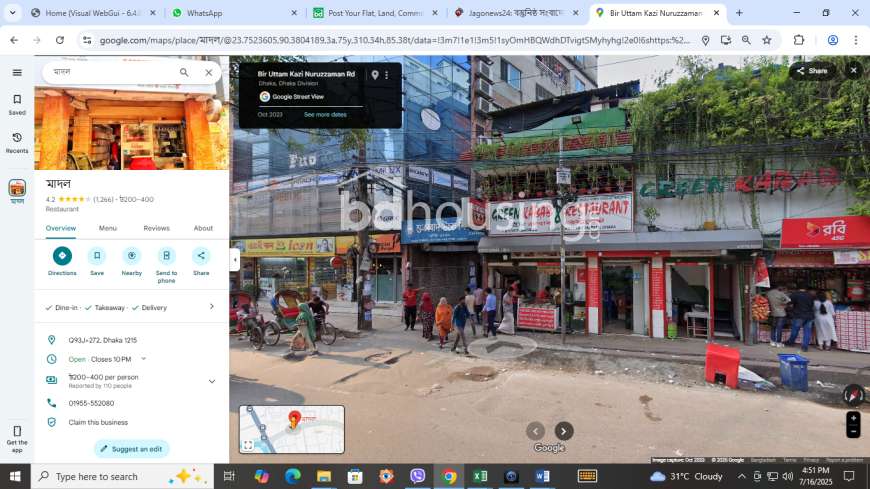This screenshot has height=489, width=870.
Task: Click the Street View compass
Action: tap(853, 395)
